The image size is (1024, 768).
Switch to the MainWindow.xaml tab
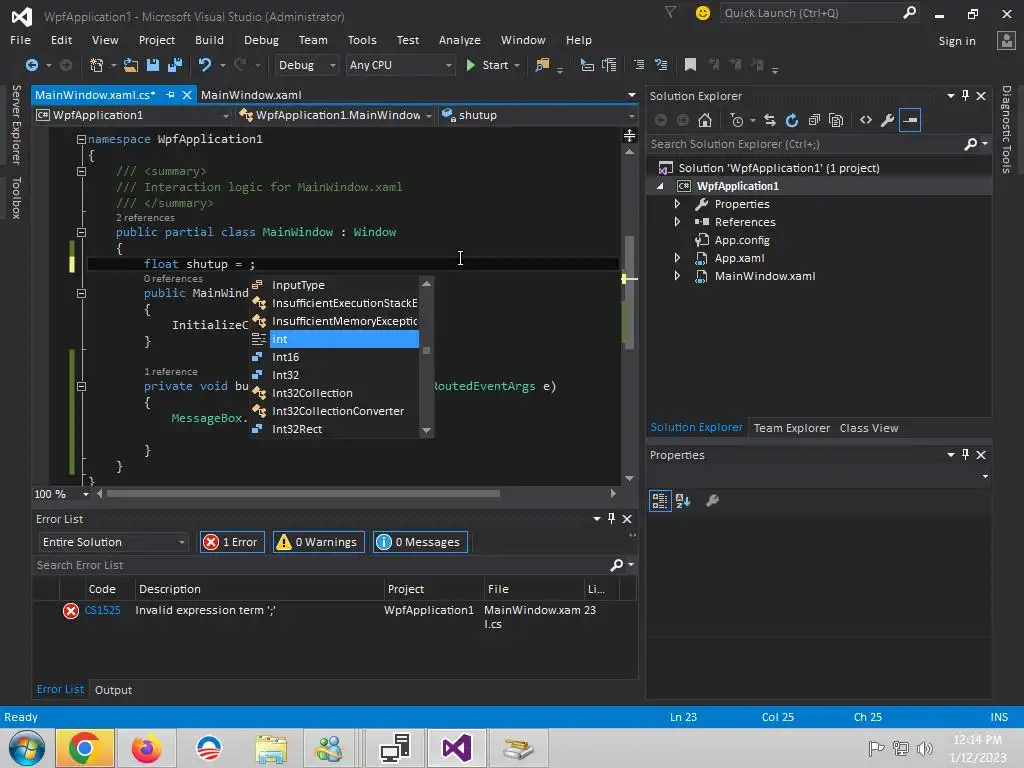(251, 95)
